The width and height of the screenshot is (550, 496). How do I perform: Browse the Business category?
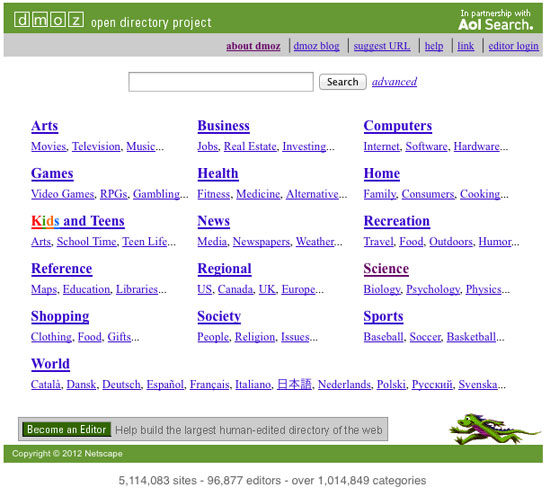tap(223, 126)
